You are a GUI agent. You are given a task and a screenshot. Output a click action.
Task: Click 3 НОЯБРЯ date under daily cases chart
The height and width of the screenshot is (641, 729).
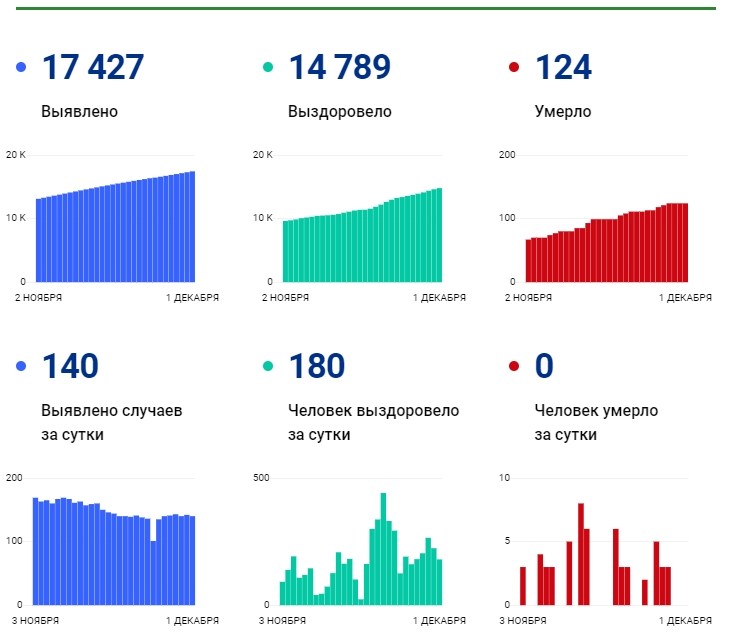coord(35,621)
